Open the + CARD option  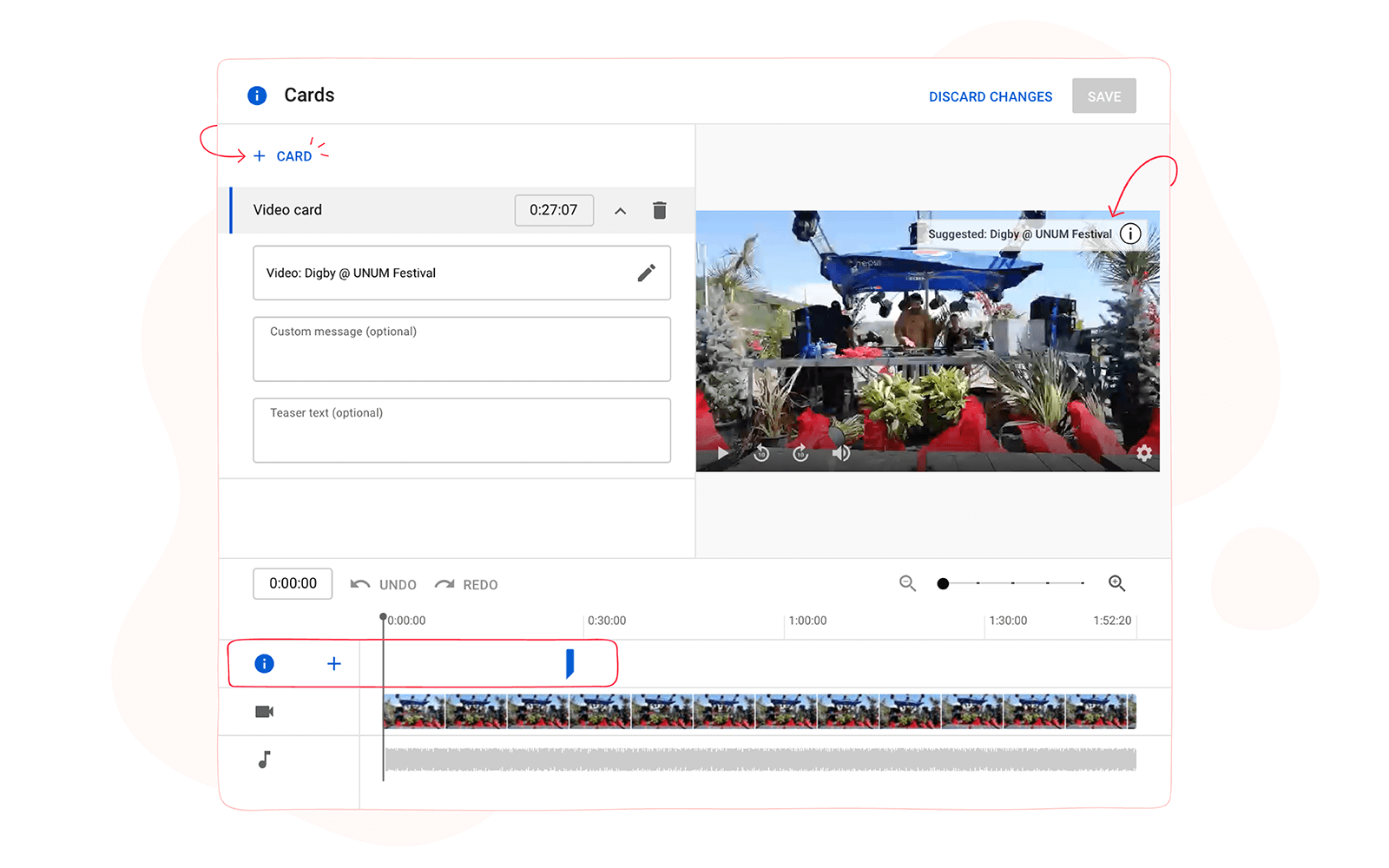(x=286, y=155)
